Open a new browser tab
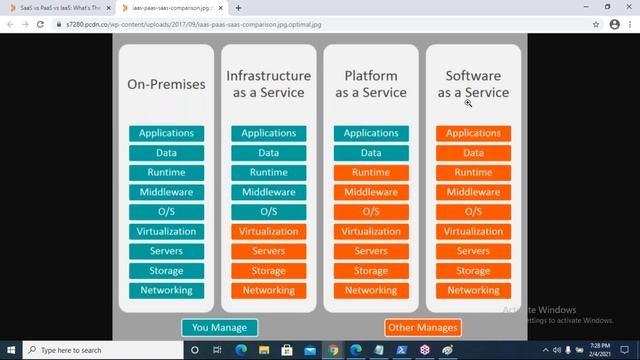 (x=238, y=8)
